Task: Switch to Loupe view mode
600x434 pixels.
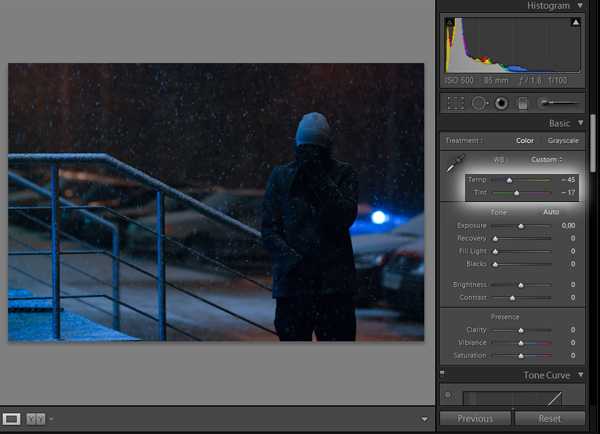Action: pos(12,418)
